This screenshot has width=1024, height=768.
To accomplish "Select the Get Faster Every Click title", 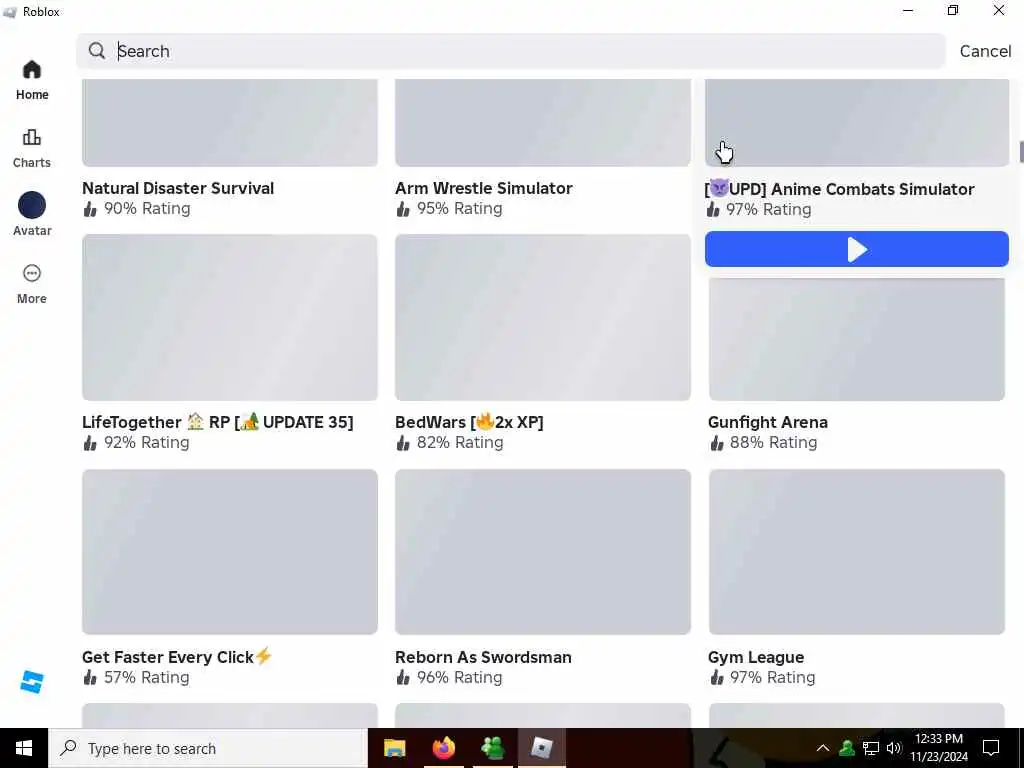I will click(177, 656).
